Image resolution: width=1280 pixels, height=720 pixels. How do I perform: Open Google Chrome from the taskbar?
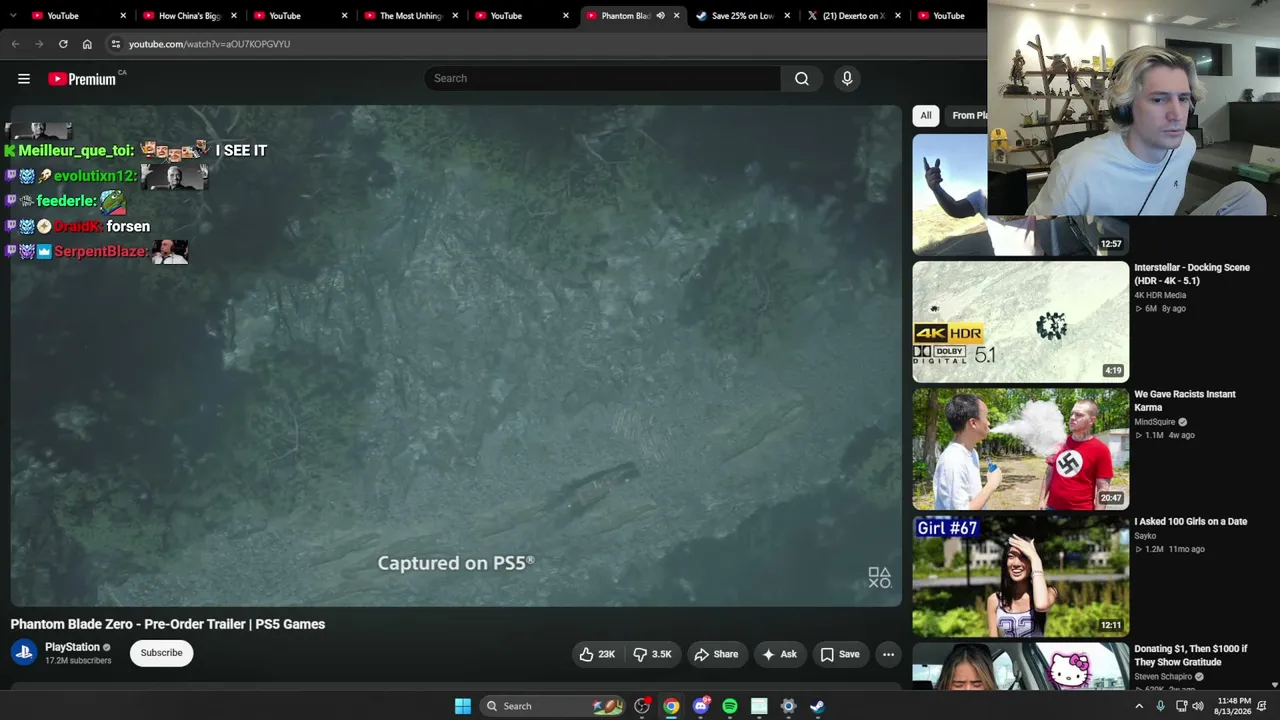[x=671, y=706]
